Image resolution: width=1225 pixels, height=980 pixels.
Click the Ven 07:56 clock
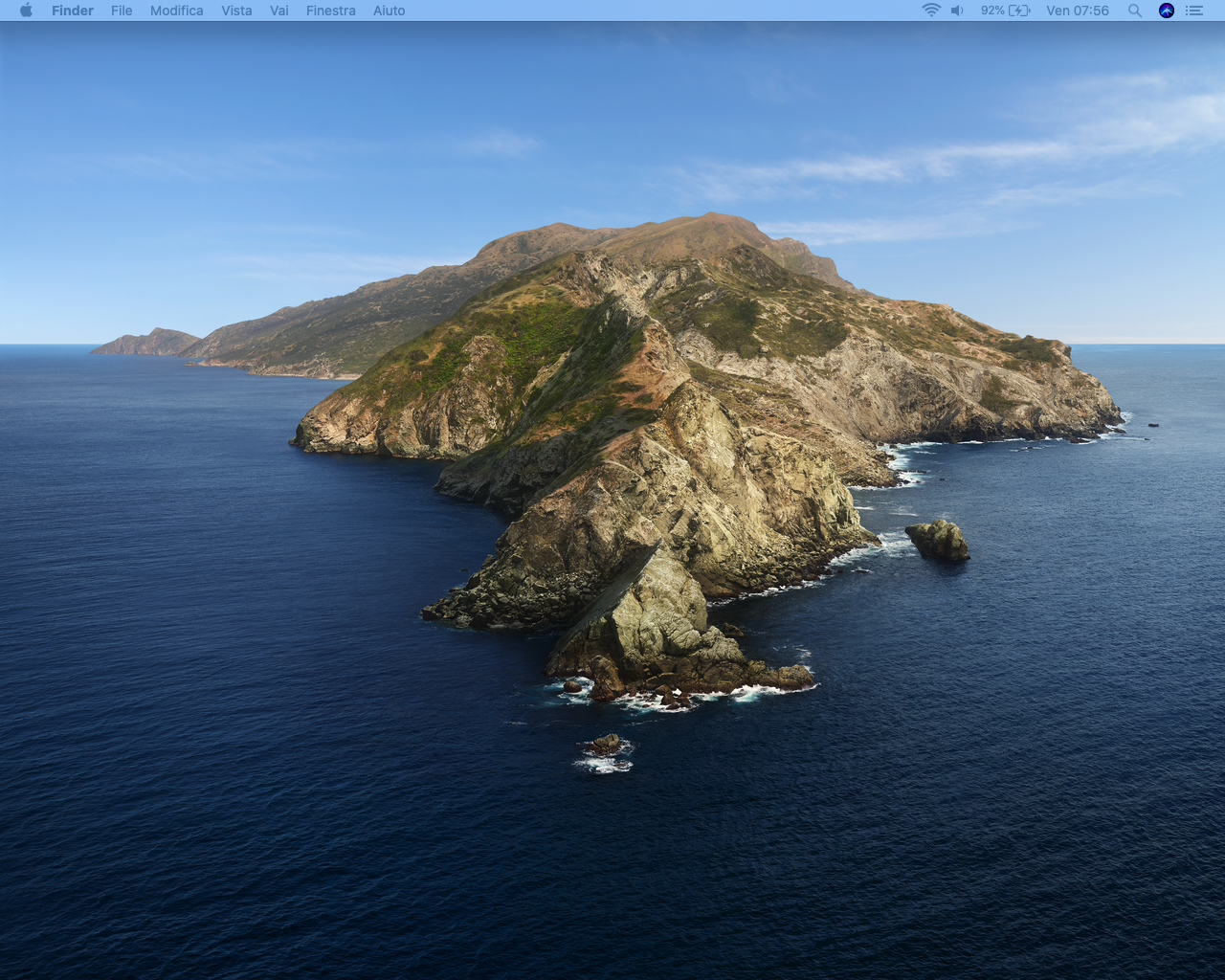(x=1077, y=11)
